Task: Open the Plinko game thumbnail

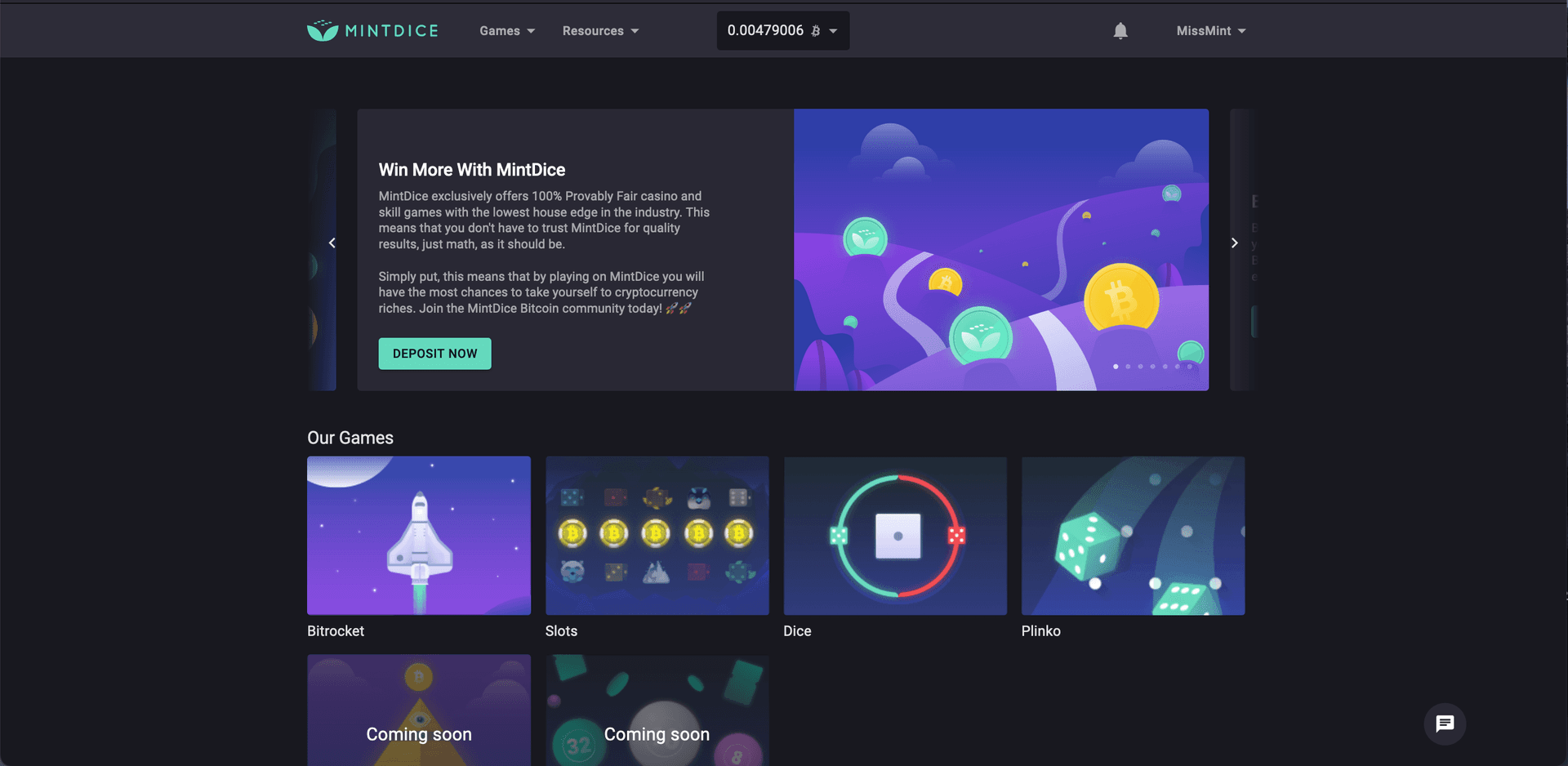Action: [x=1133, y=535]
